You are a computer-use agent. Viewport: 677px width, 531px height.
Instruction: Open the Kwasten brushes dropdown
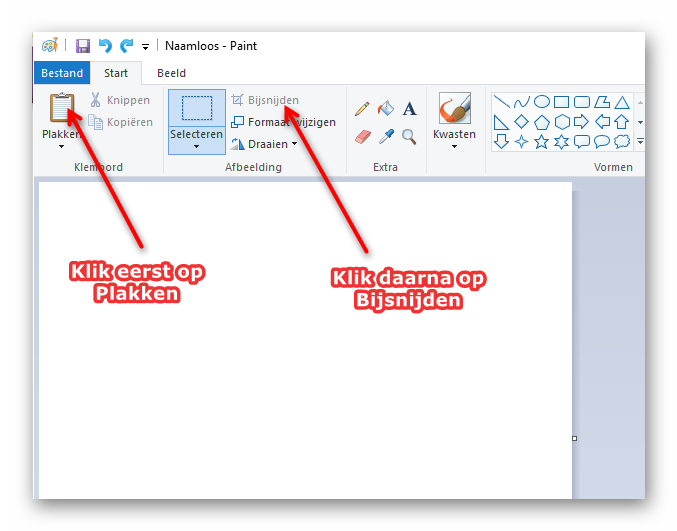454,146
